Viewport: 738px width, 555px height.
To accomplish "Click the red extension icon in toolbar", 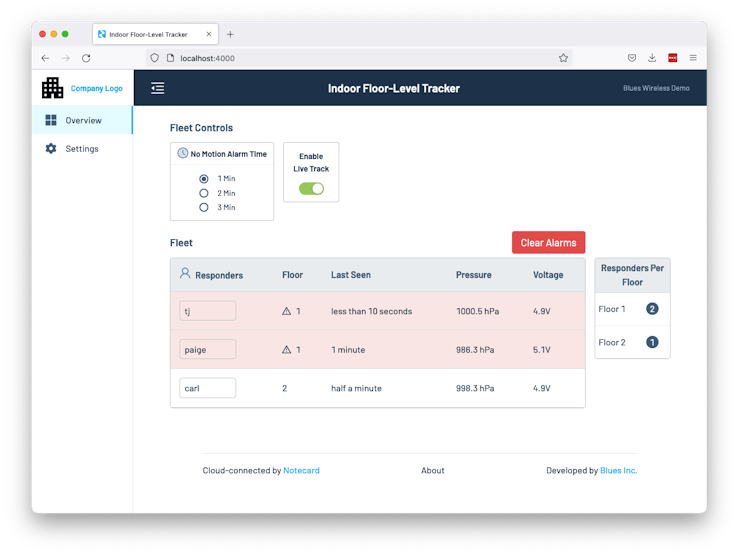I will (x=673, y=58).
